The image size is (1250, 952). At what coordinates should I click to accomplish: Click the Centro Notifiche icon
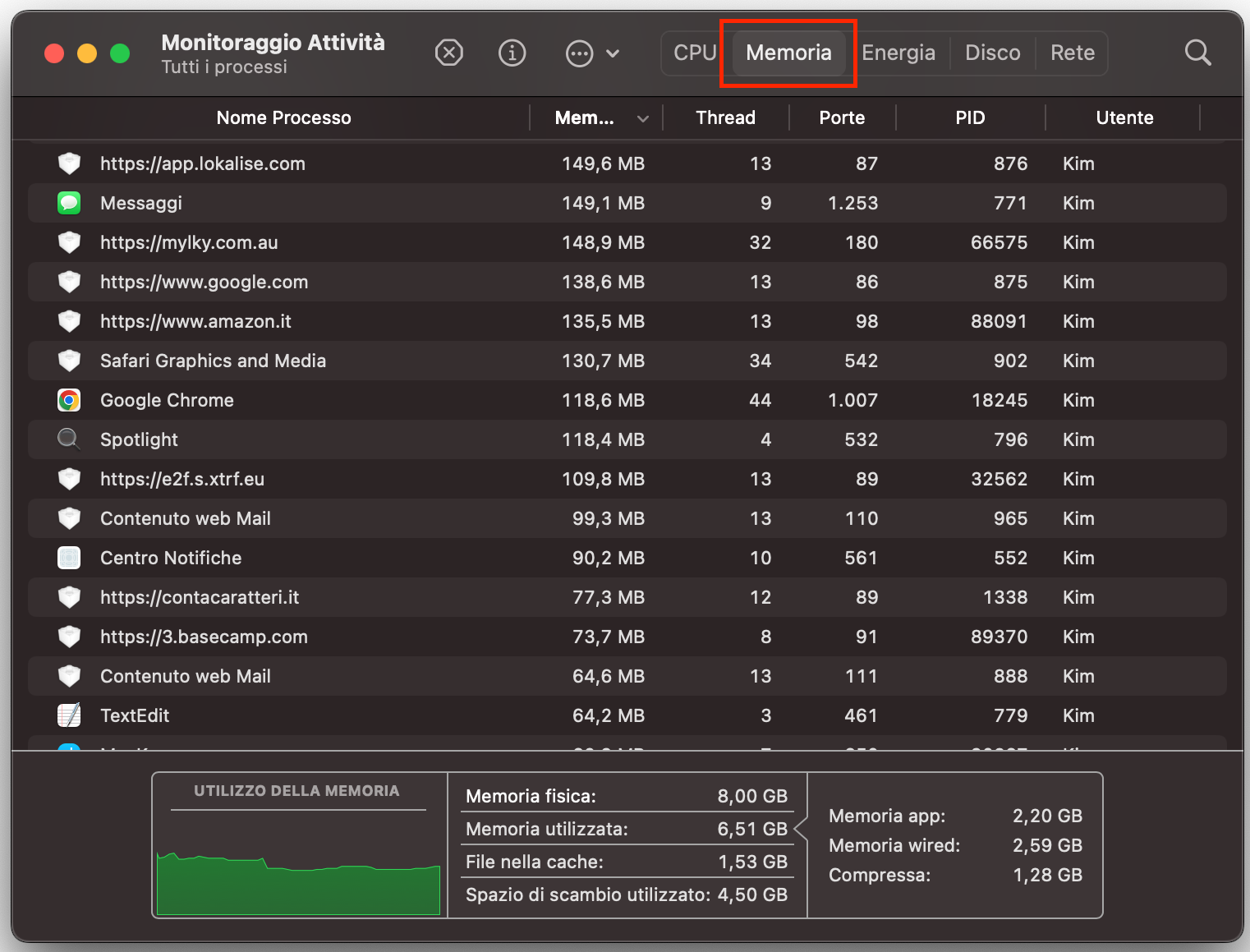(x=69, y=558)
